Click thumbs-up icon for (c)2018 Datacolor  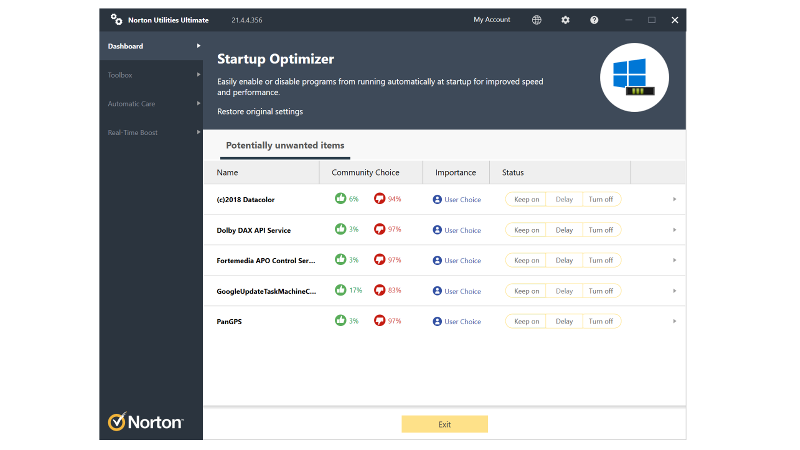pos(340,198)
